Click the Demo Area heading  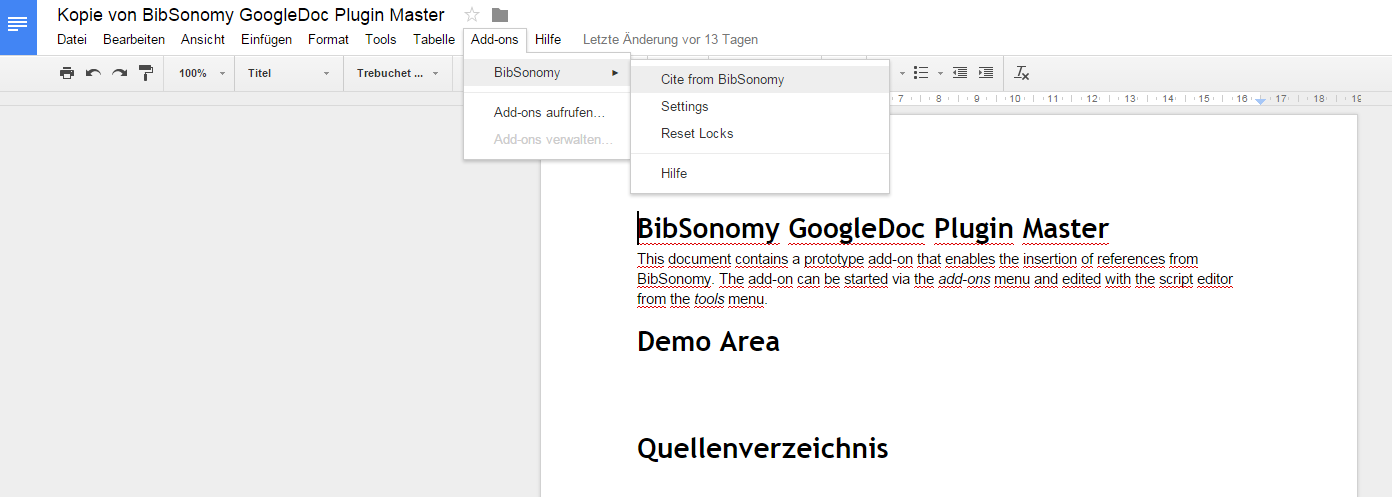coord(708,341)
